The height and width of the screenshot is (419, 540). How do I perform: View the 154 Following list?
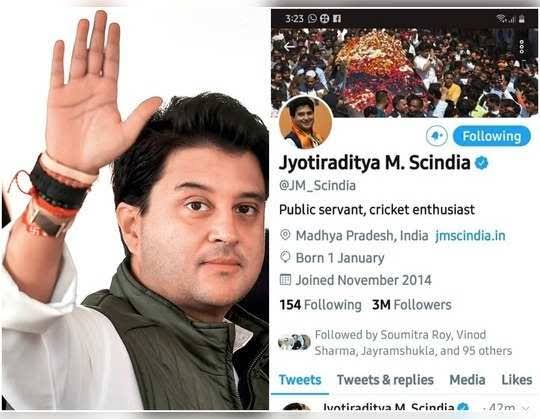[320, 305]
